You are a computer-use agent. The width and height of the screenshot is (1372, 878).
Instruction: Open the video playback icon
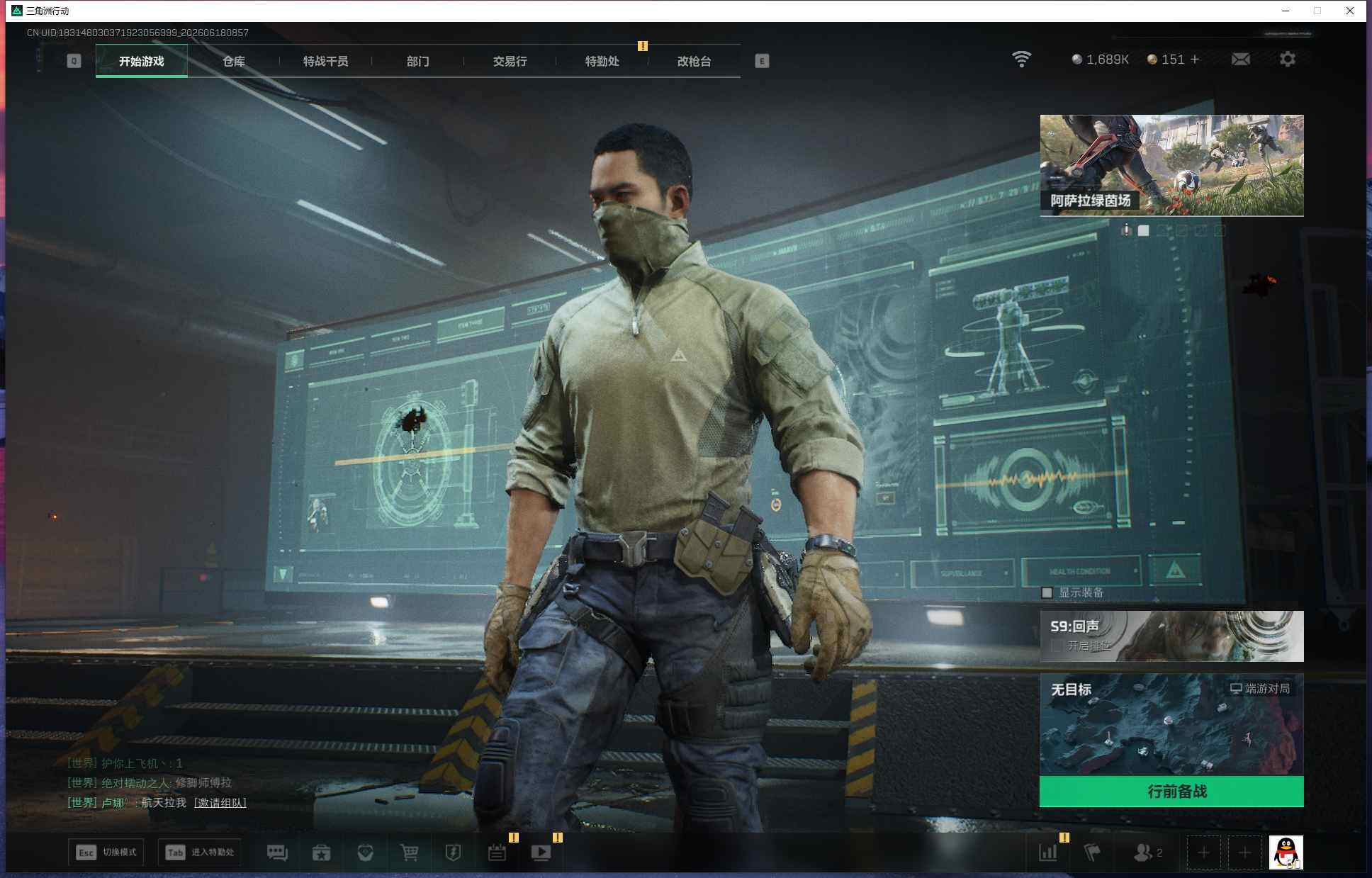click(x=541, y=852)
